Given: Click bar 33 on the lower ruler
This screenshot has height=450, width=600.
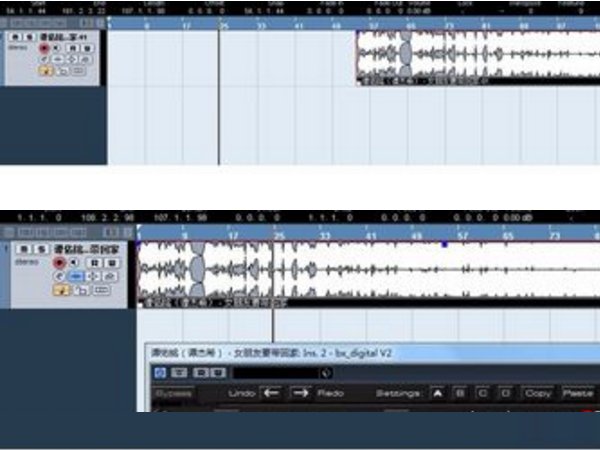Looking at the screenshot, I should (x=325, y=236).
